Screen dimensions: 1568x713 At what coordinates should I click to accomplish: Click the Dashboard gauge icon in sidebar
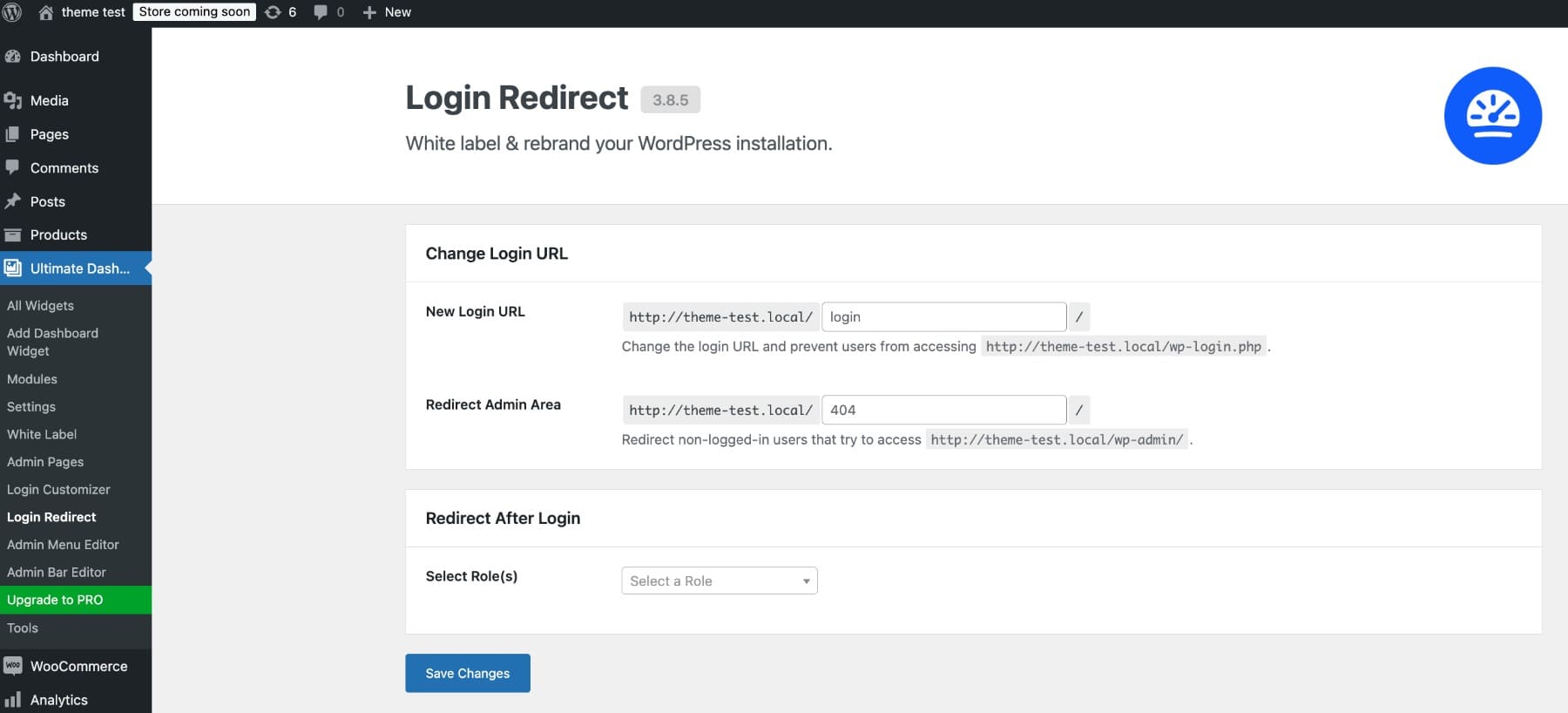point(12,57)
